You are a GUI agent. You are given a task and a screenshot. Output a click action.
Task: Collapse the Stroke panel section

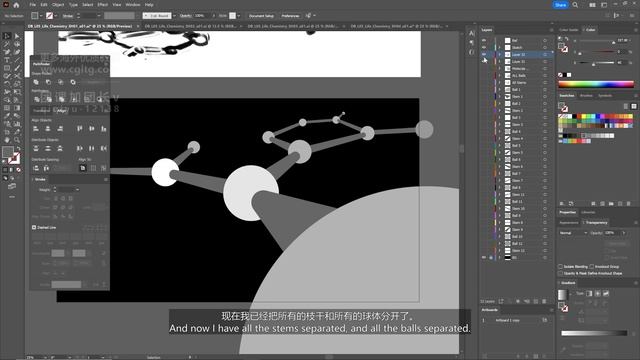[x=33, y=179]
